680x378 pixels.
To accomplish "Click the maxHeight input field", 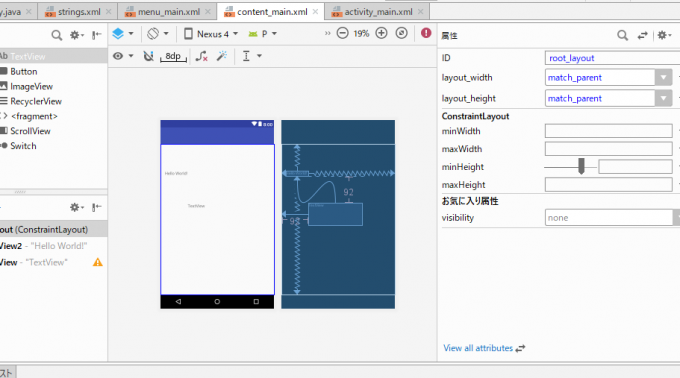I will pos(608,185).
